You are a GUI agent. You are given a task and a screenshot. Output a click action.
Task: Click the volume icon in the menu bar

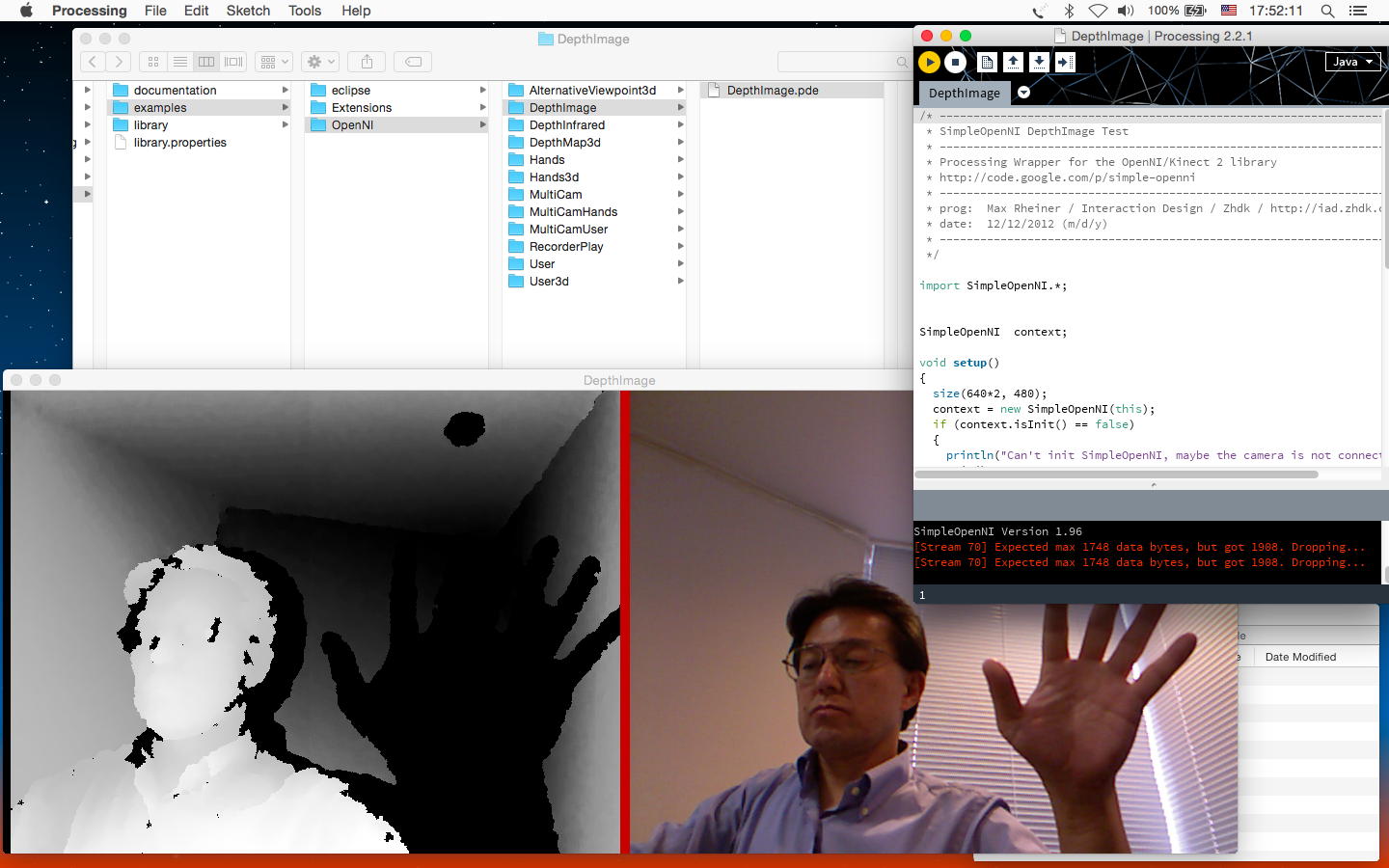(1126, 11)
